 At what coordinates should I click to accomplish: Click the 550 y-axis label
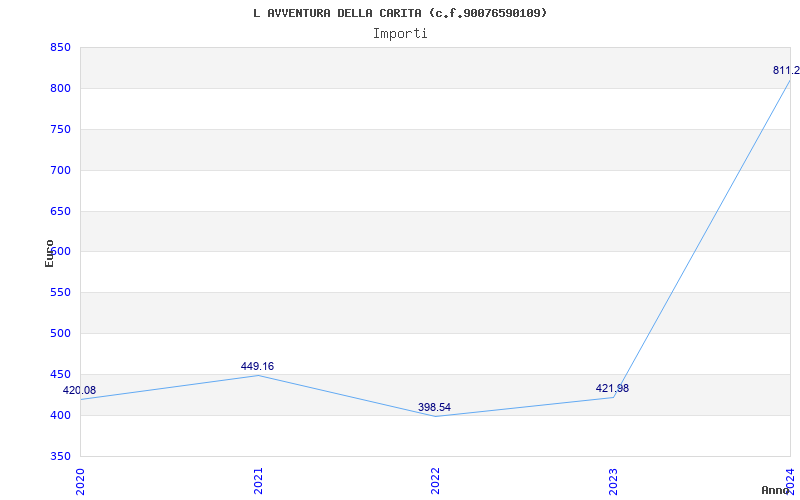click(60, 292)
